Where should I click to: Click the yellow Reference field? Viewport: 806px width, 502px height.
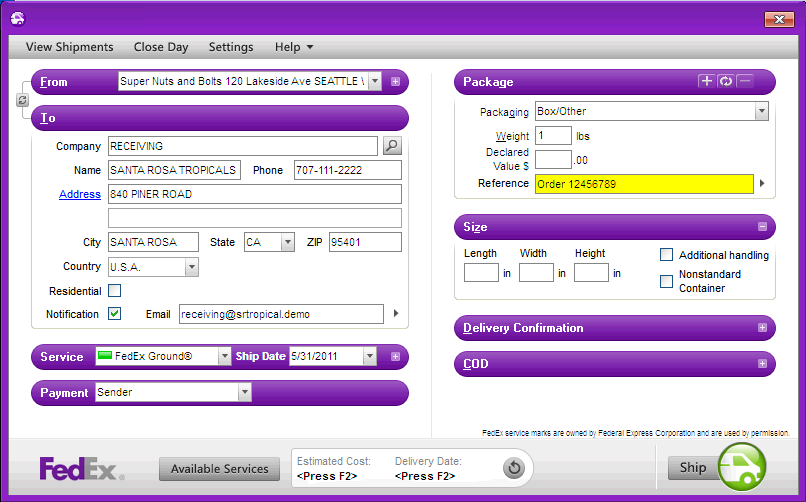tap(644, 184)
